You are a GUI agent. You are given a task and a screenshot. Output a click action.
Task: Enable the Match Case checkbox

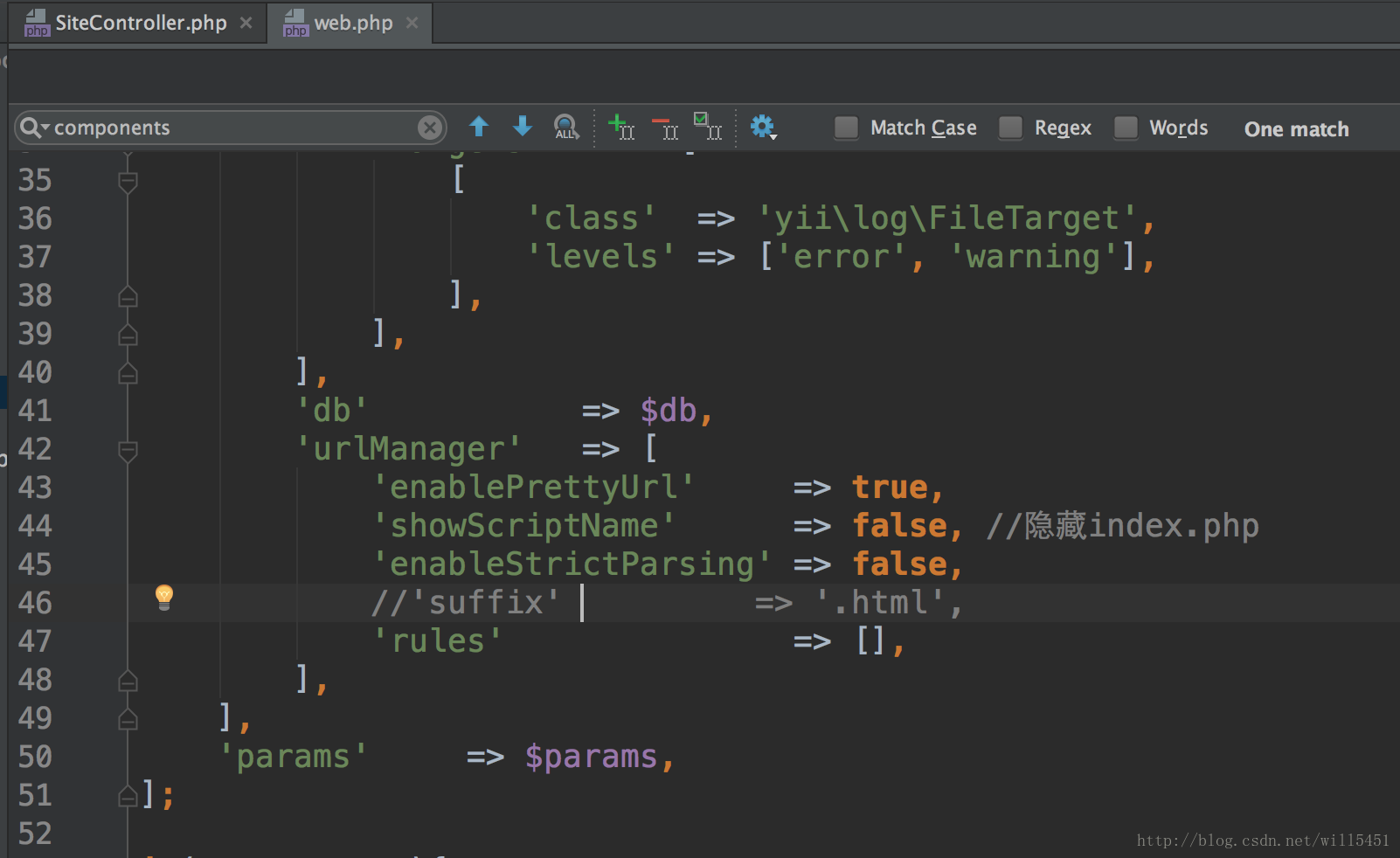point(846,128)
